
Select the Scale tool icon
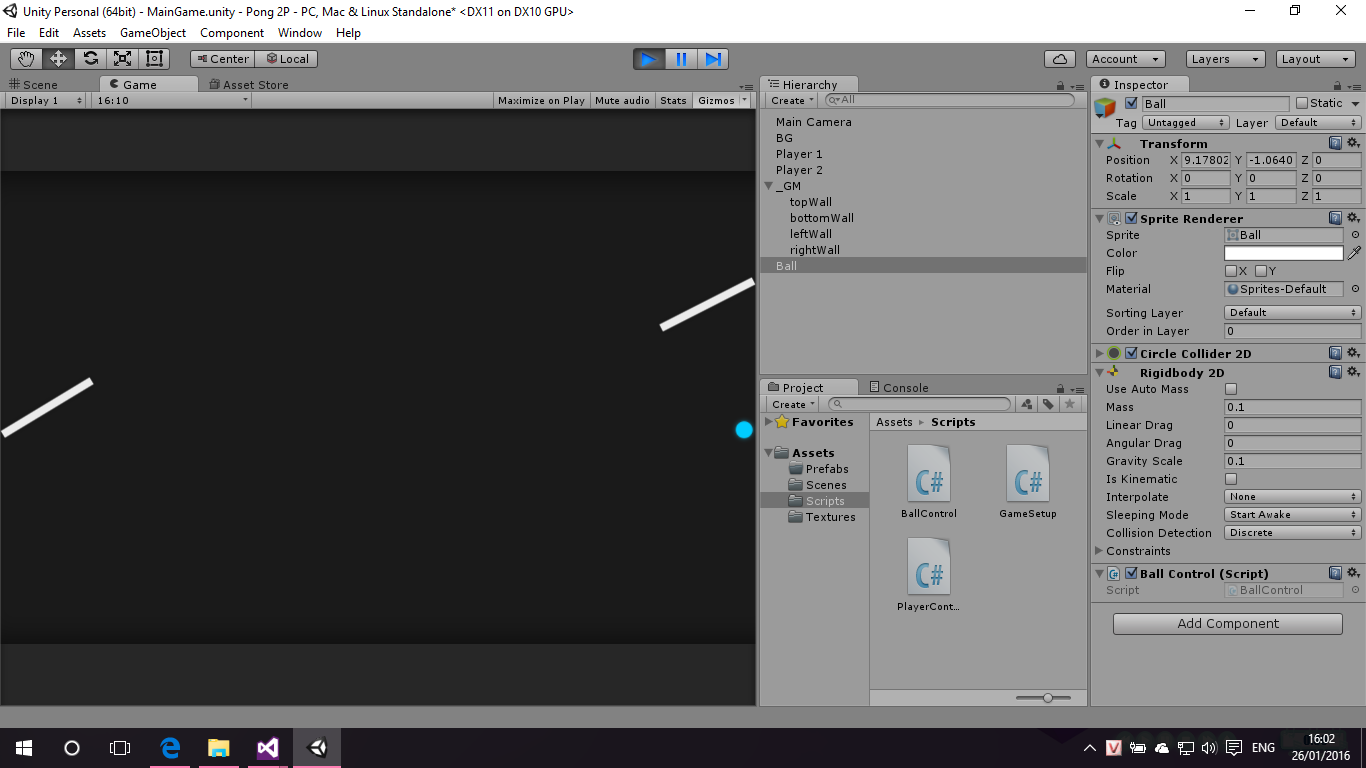tap(122, 59)
